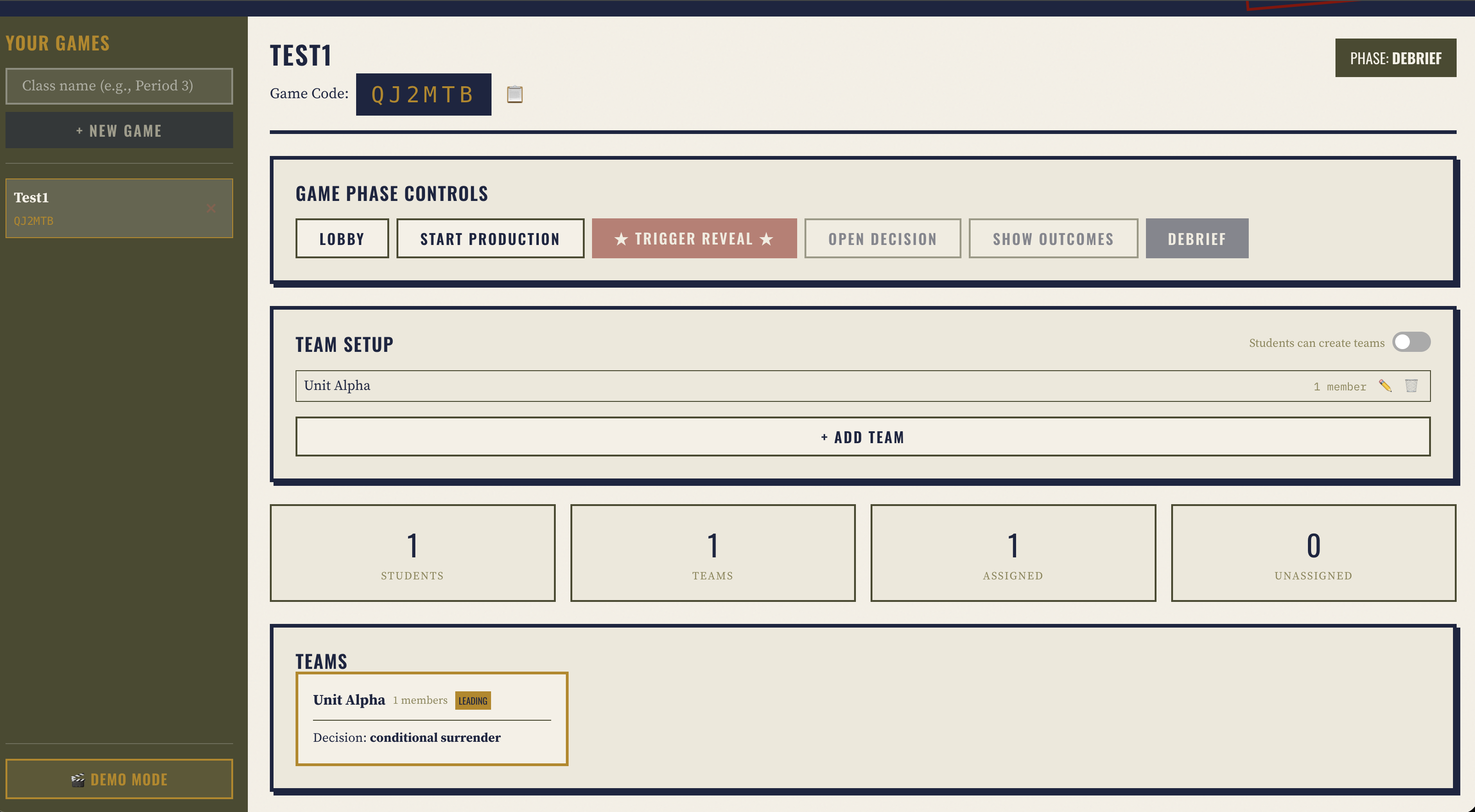This screenshot has width=1475, height=812.
Task: Start Production phase
Action: (490, 239)
